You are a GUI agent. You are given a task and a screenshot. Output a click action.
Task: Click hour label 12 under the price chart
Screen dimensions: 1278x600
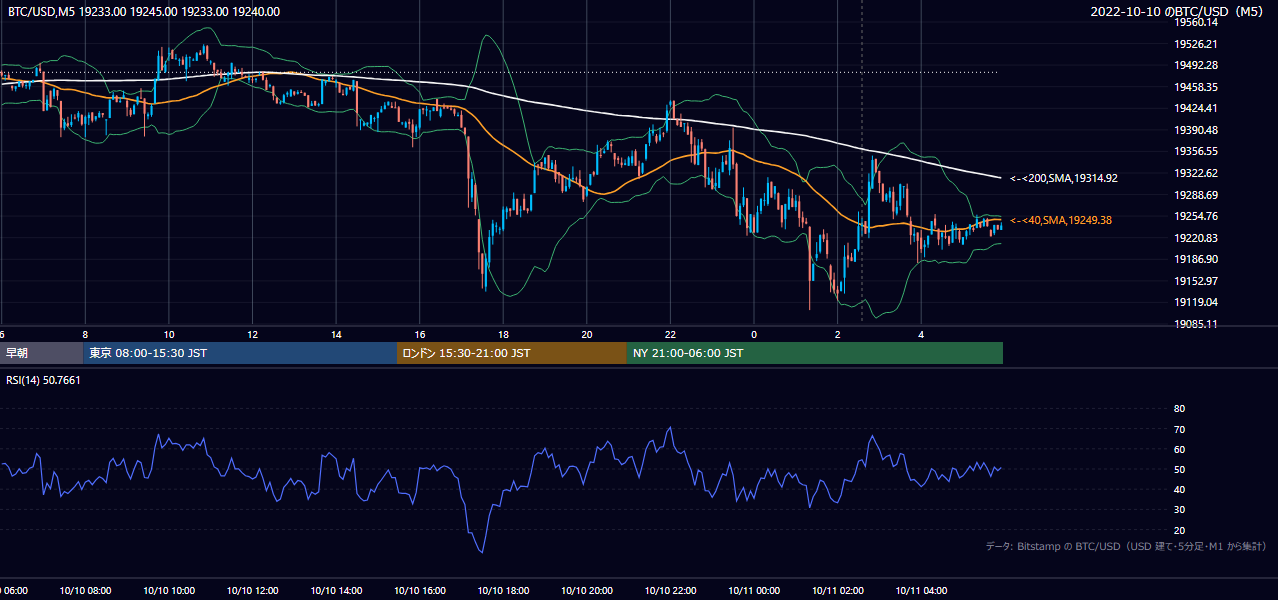tap(252, 334)
